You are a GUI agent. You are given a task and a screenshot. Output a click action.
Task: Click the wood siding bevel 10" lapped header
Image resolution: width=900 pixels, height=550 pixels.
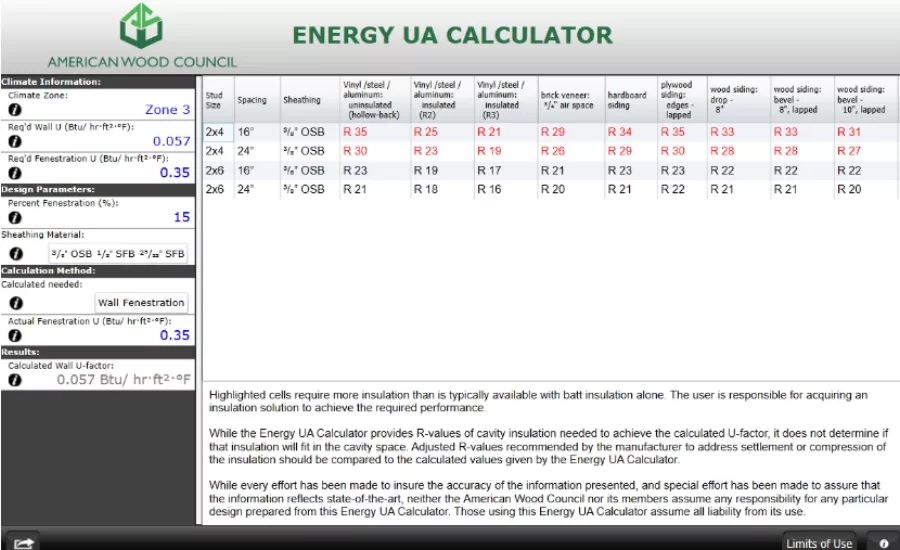866,99
